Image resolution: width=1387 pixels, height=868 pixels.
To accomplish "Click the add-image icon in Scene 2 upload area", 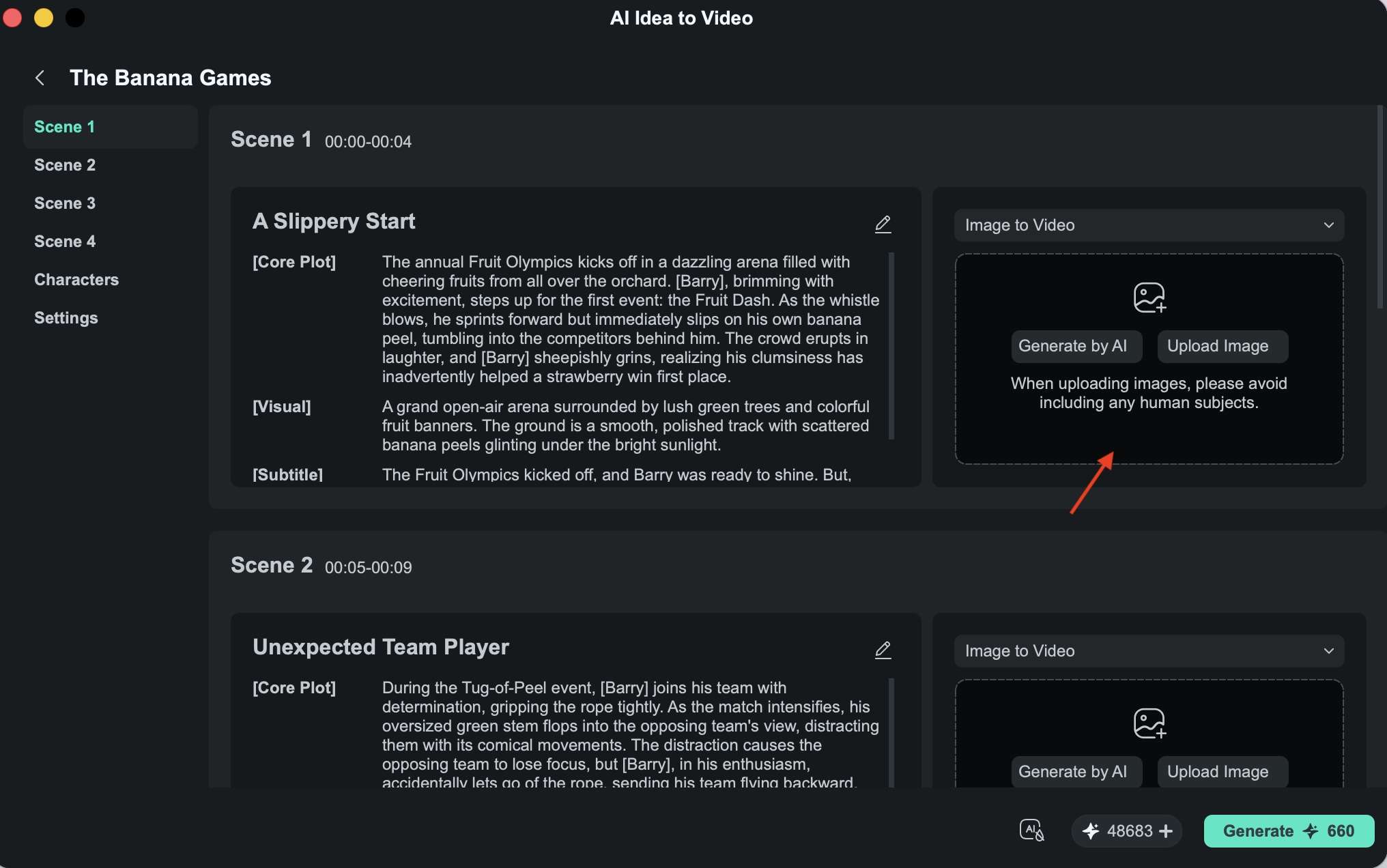I will coord(1149,723).
